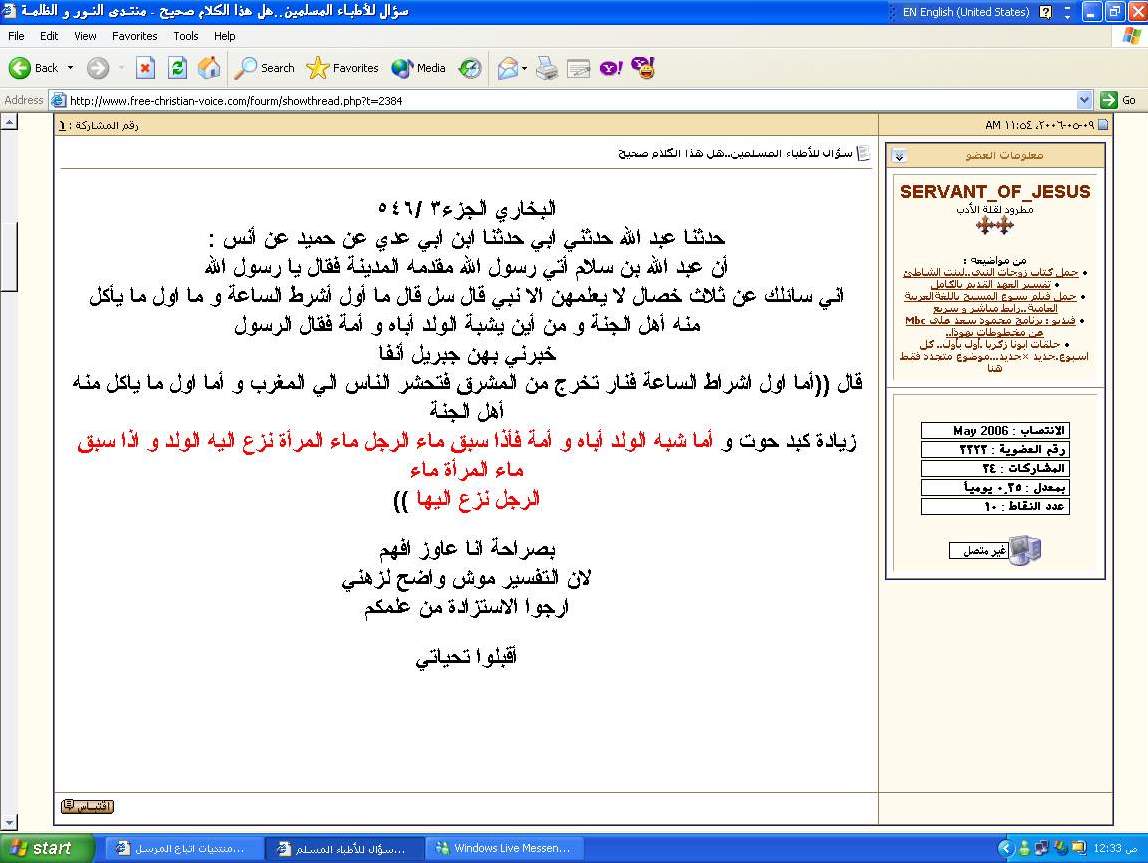Open the Mail button dropdown arrow
Viewport: 1148px width, 863px height.
(x=524, y=68)
